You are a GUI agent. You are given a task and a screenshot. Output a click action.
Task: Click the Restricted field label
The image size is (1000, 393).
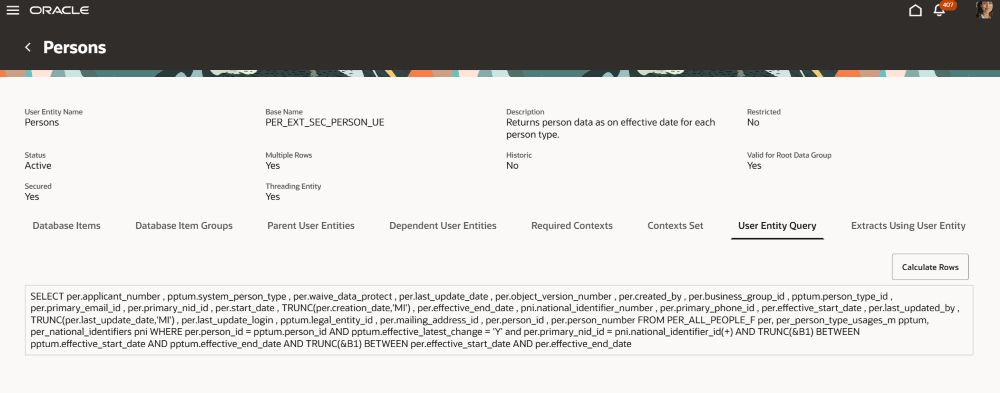763,112
